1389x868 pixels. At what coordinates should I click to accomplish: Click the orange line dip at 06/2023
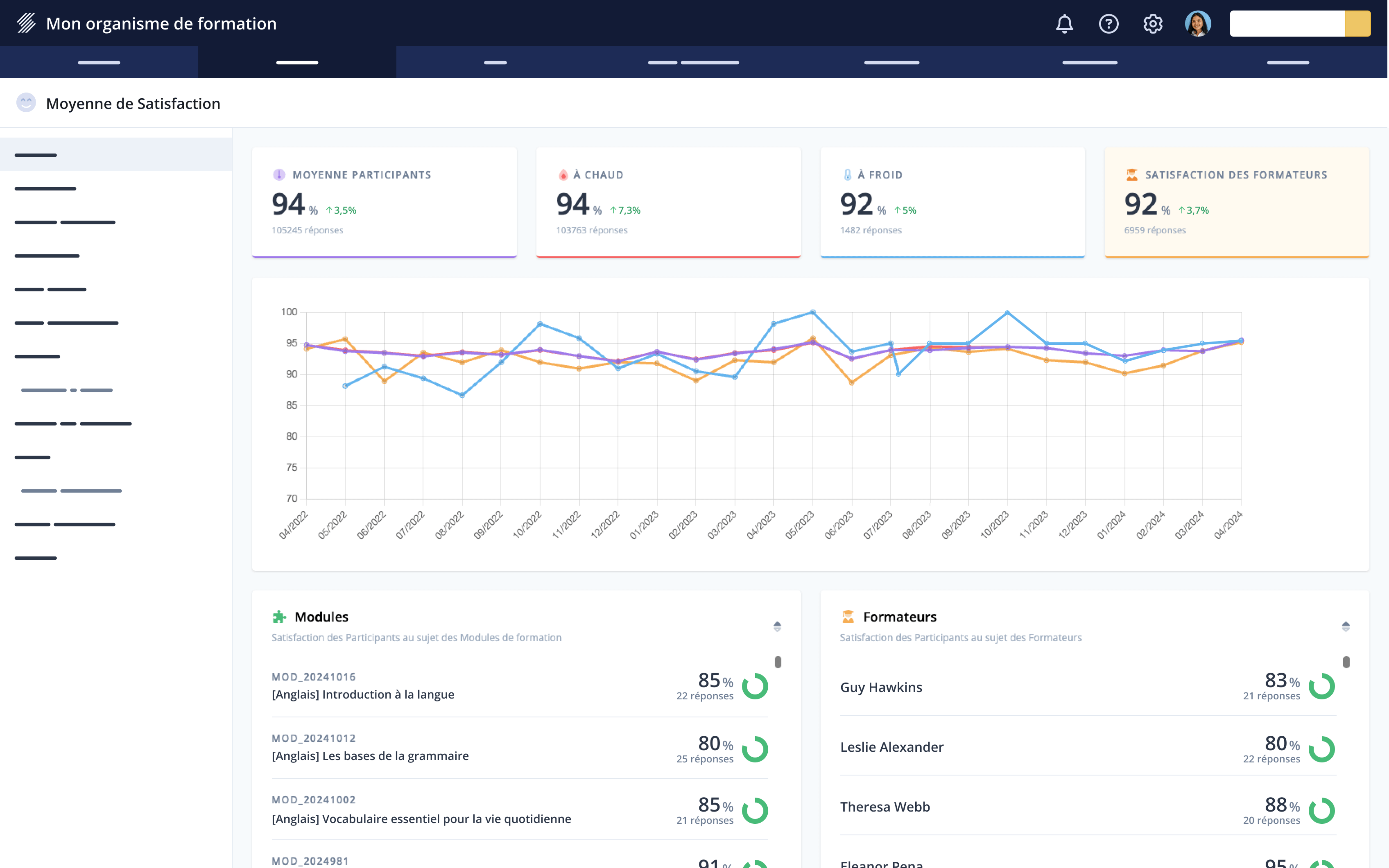852,382
